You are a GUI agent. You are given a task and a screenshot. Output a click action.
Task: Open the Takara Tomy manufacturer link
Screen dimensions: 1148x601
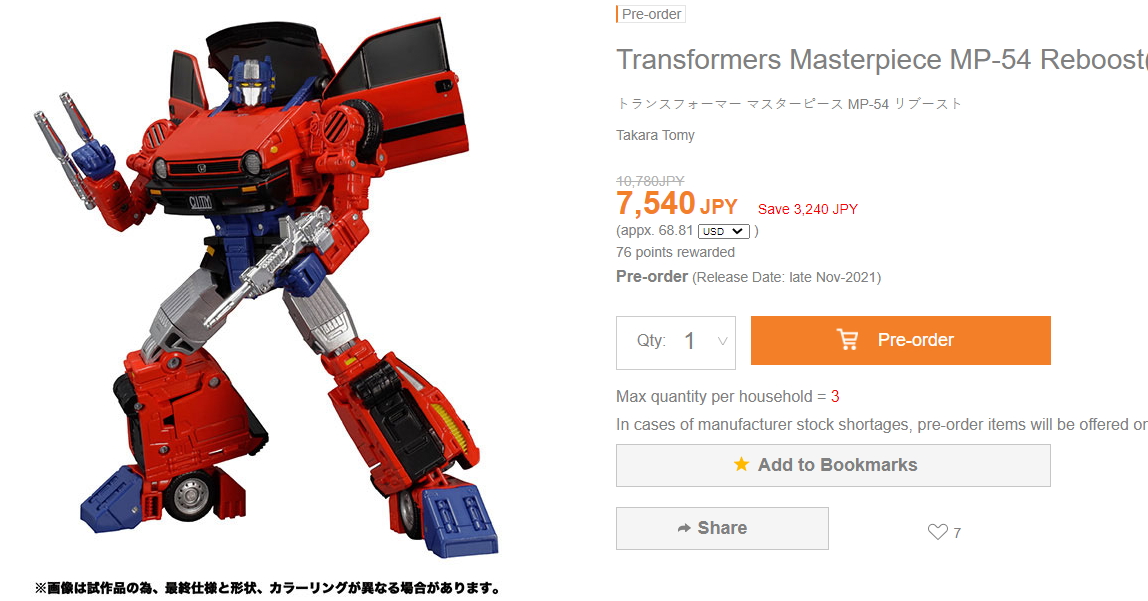click(655, 135)
